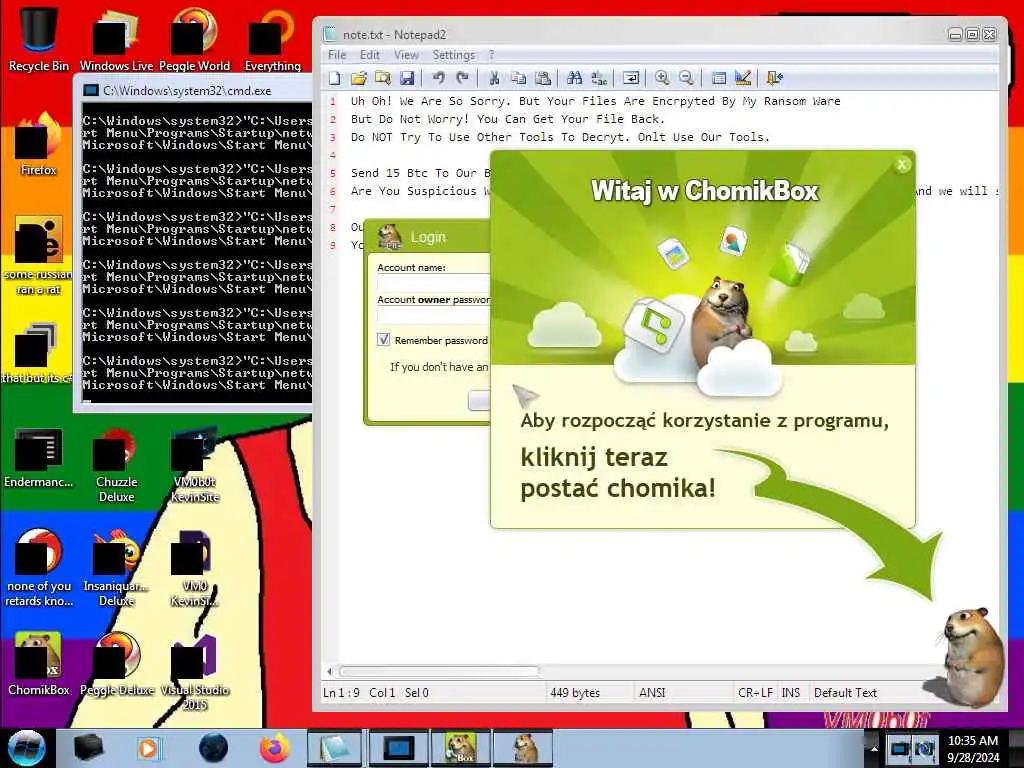Image resolution: width=1024 pixels, height=768 pixels.
Task: Open Settings menu in Notepad2
Action: click(x=454, y=55)
